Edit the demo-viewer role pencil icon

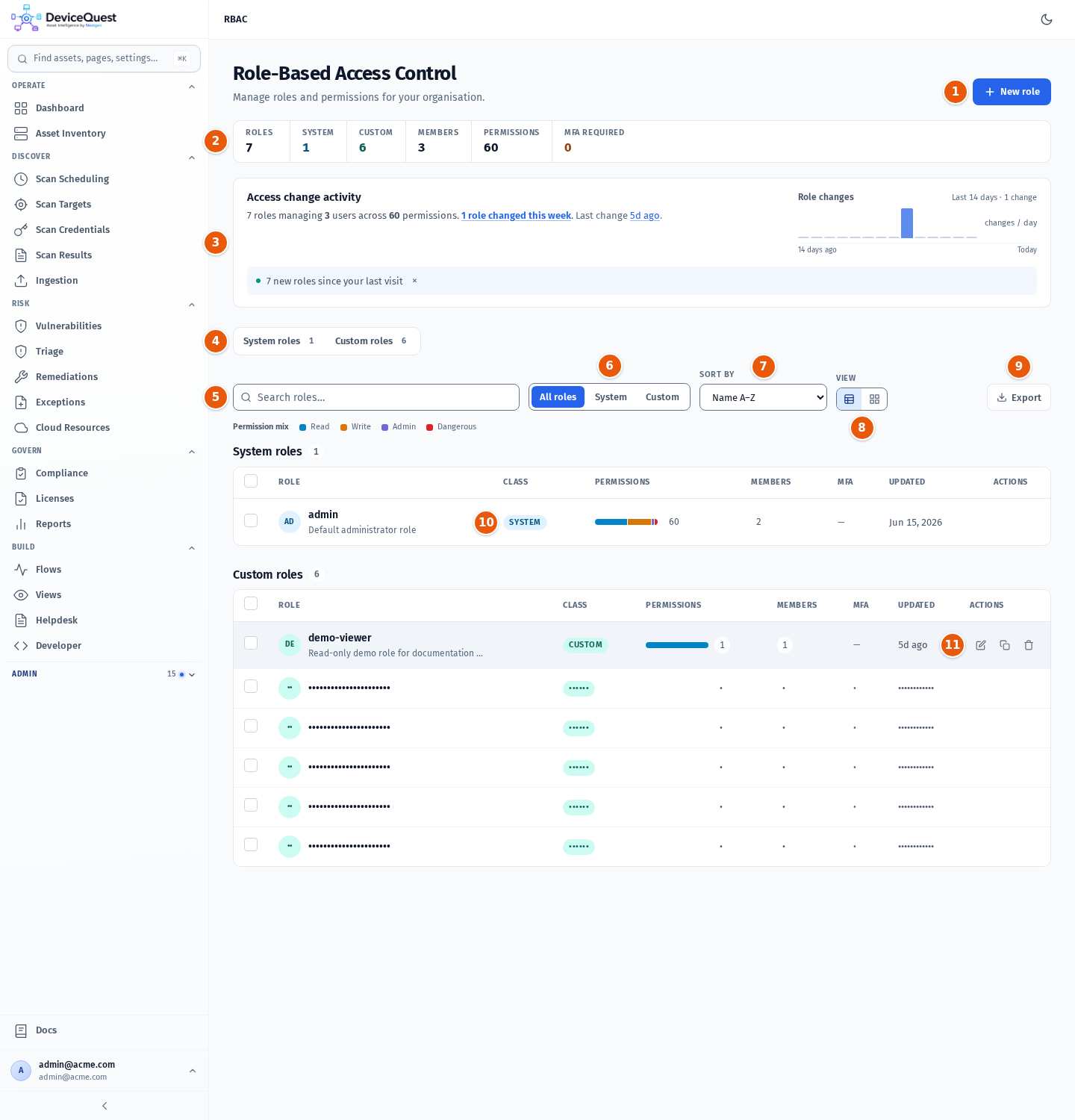pos(981,645)
